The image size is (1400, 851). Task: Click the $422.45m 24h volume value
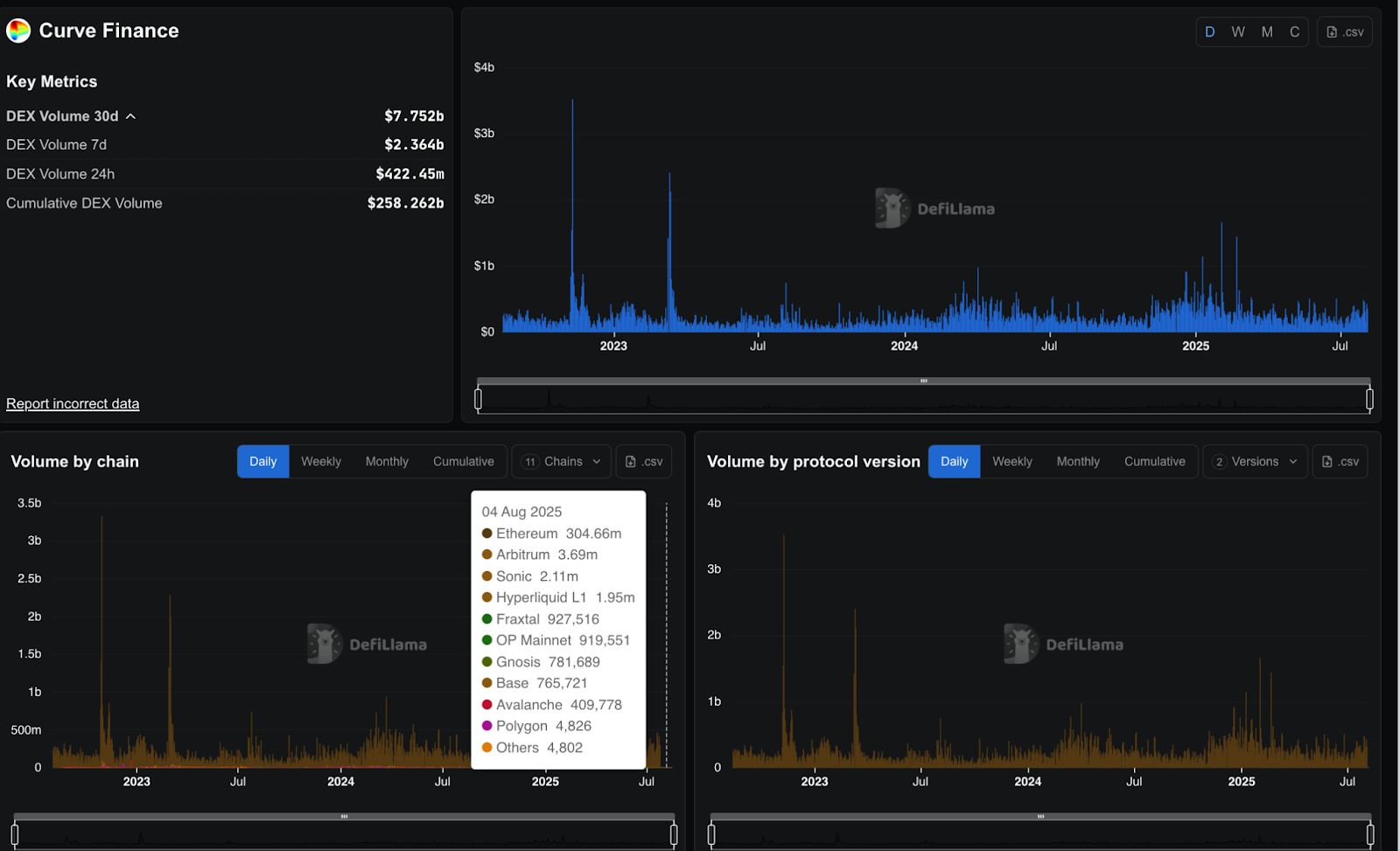pos(409,174)
